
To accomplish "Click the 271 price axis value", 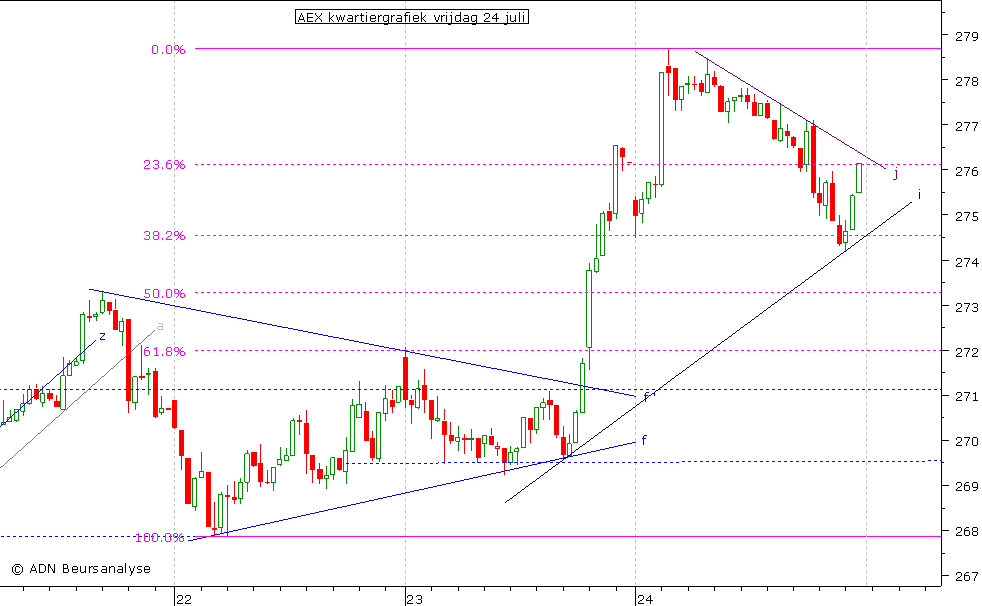I will pyautogui.click(x=966, y=396).
